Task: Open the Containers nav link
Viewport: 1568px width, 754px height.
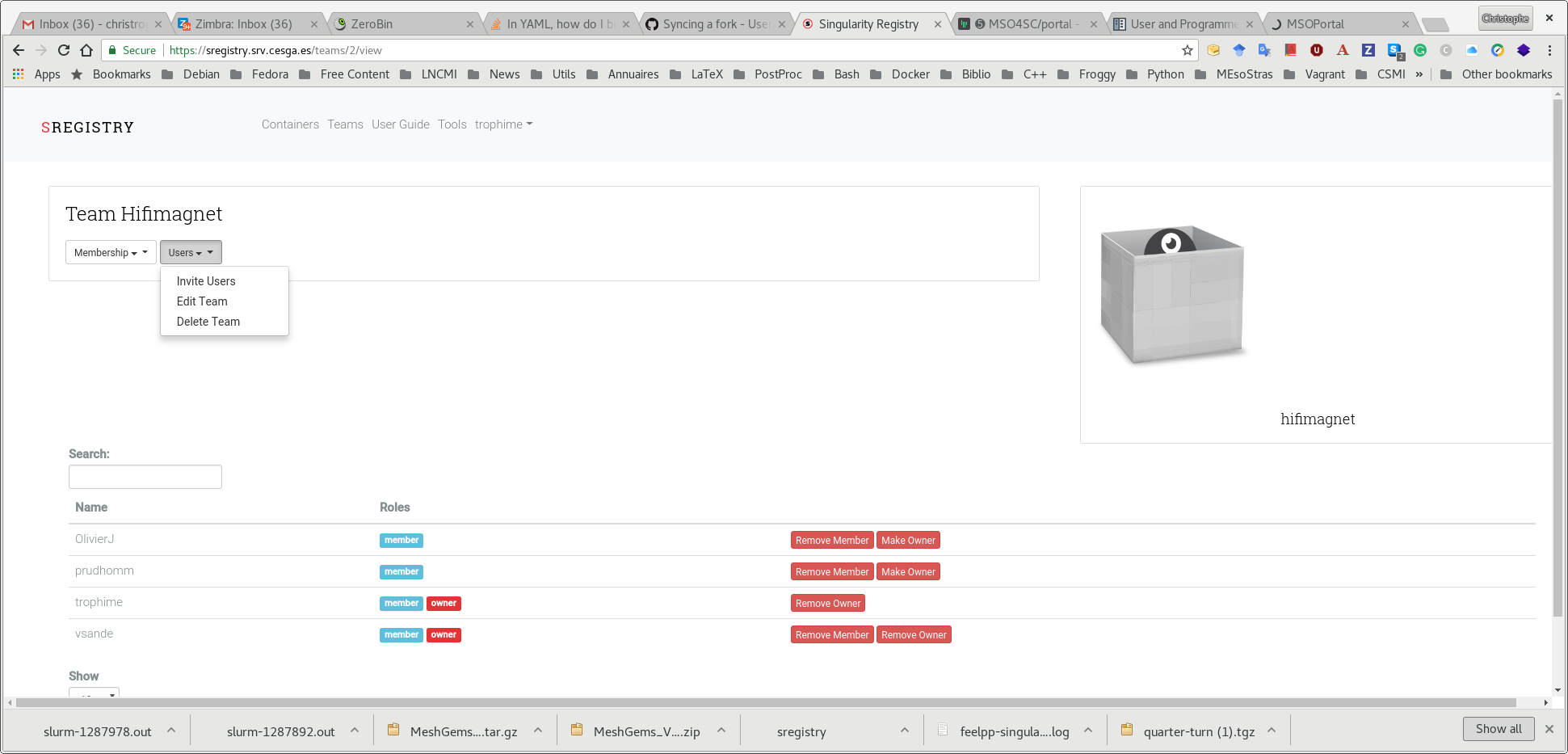Action: [x=290, y=124]
